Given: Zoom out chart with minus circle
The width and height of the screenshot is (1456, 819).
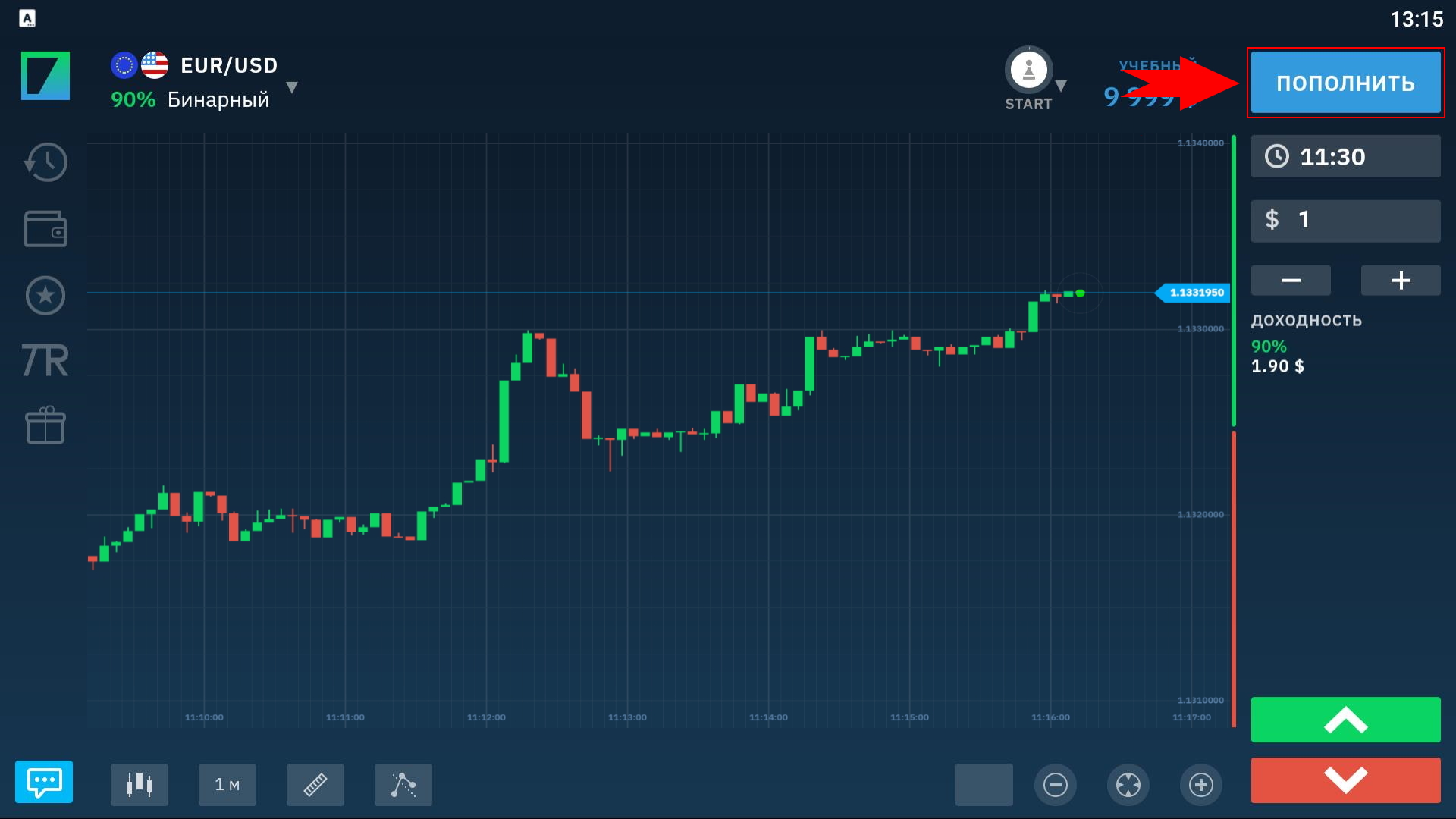Looking at the screenshot, I should [1056, 785].
